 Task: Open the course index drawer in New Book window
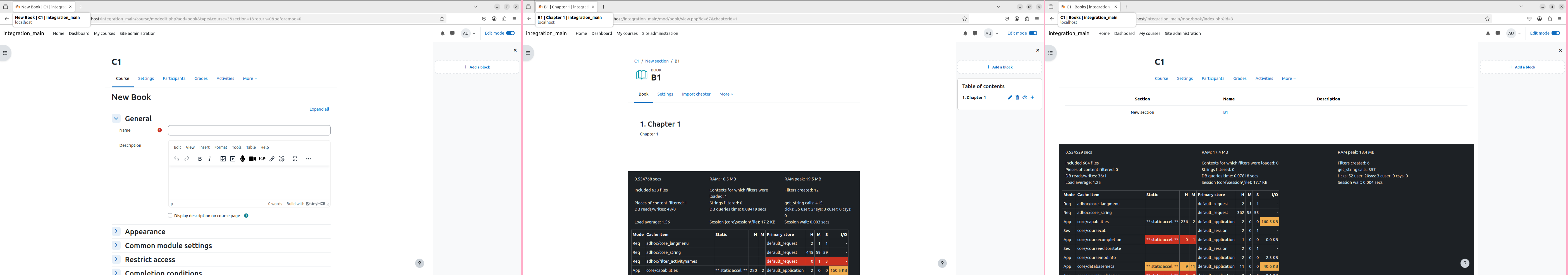click(x=5, y=53)
